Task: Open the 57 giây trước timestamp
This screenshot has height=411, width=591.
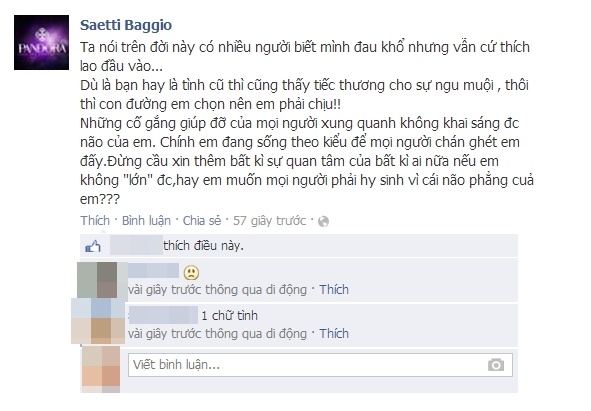Action: (x=269, y=220)
